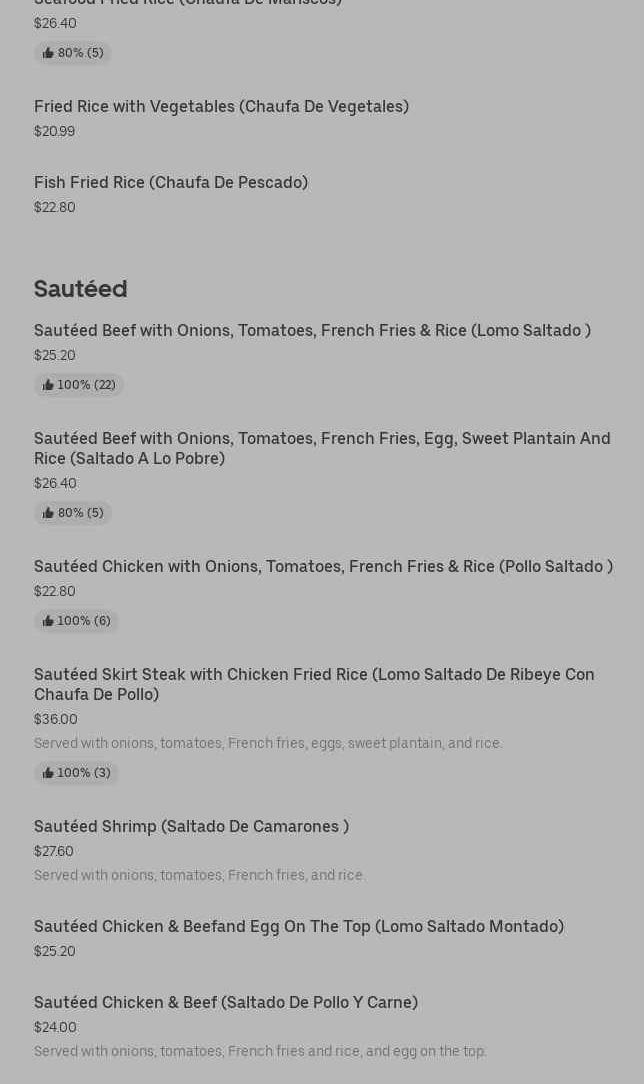
Task: Open Saltado De Pollo Y Carne item
Action: point(226,1003)
